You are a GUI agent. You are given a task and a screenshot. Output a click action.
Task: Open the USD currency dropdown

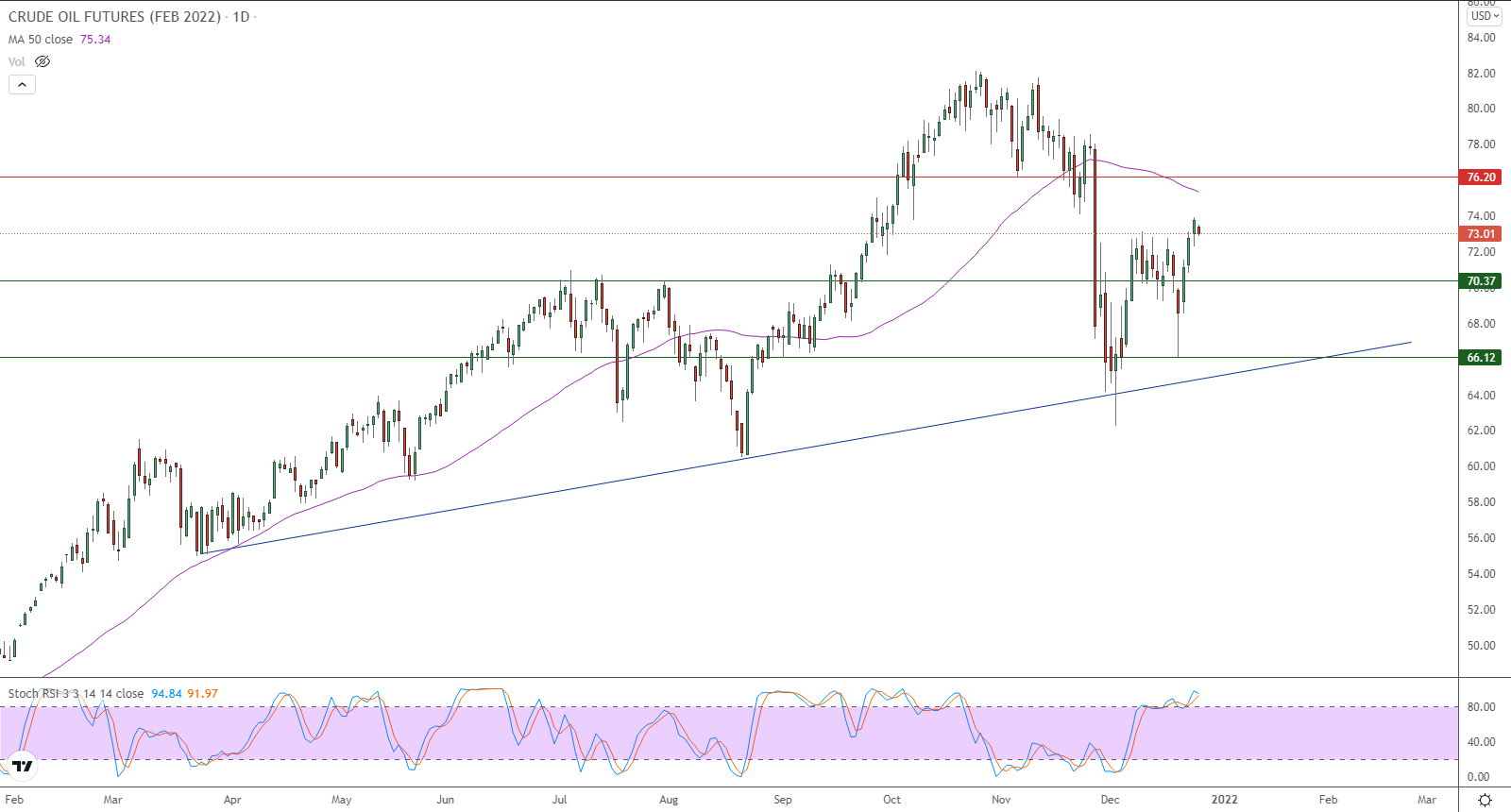click(1485, 16)
